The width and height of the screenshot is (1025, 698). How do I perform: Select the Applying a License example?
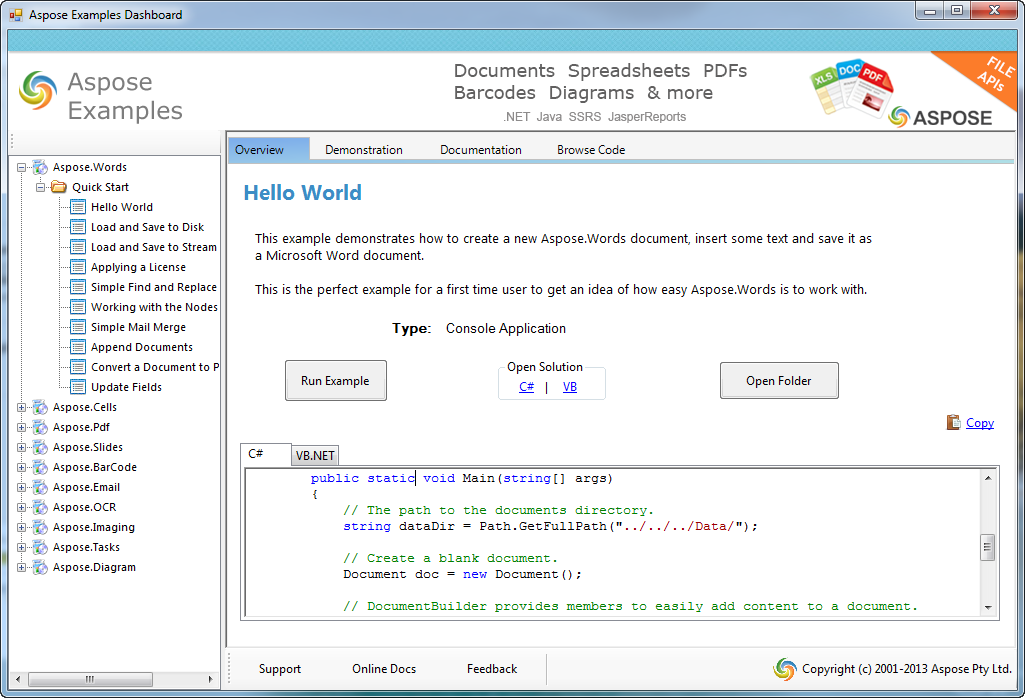[x=139, y=267]
